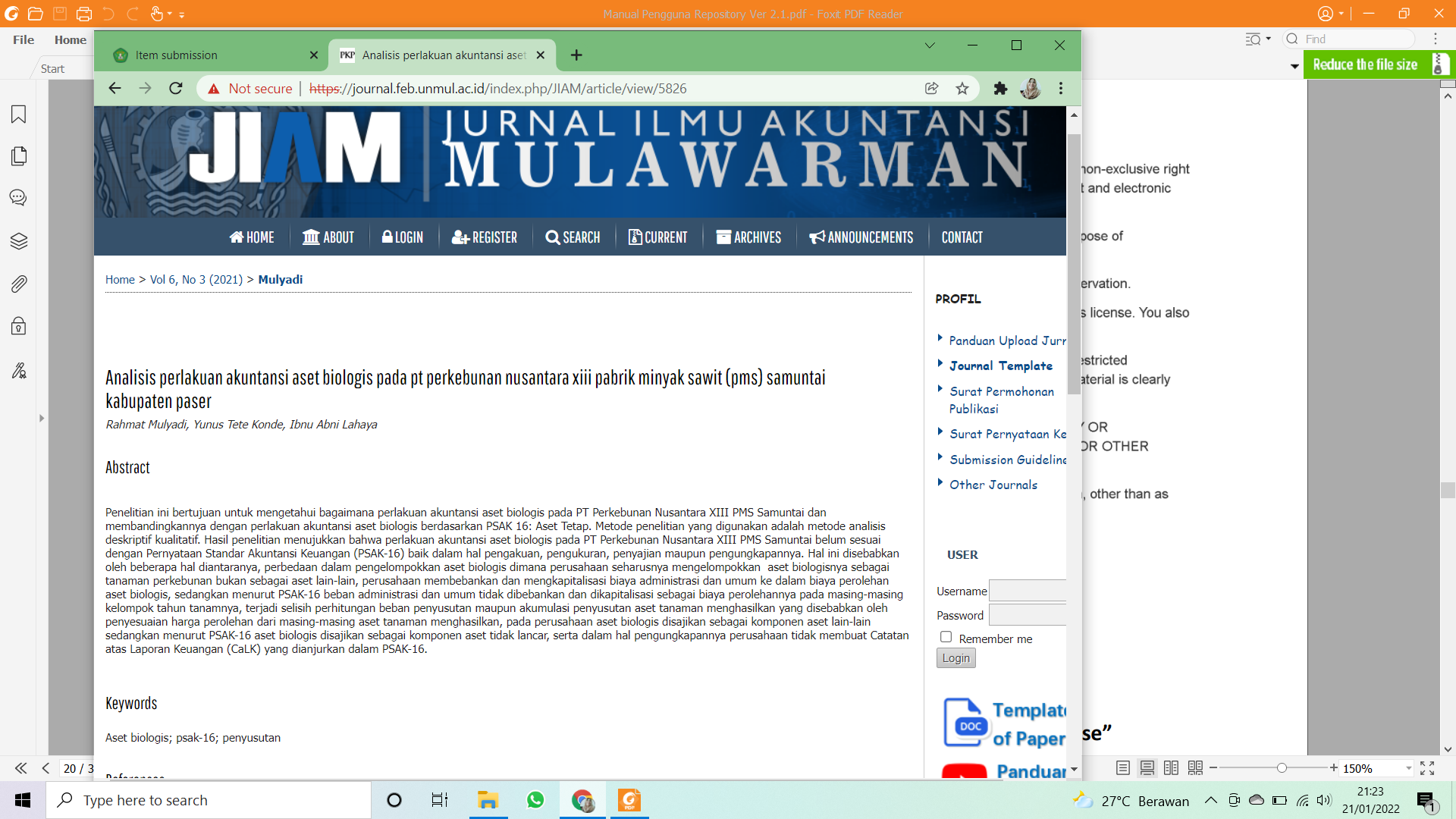Screen dimensions: 1456x819
Task: Open ANNOUNCEMENTS in journal navigation
Action: point(861,237)
